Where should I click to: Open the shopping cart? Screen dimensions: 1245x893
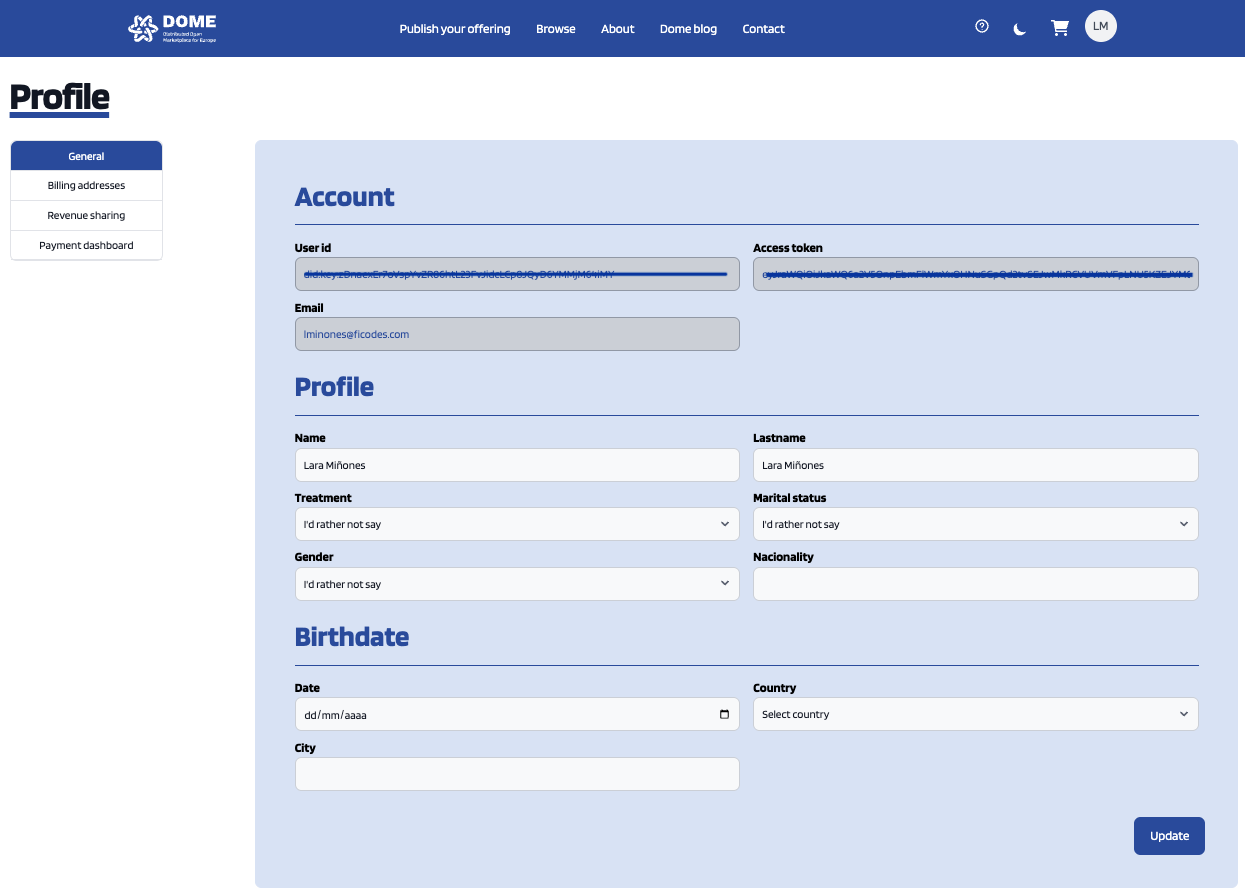[x=1060, y=28]
